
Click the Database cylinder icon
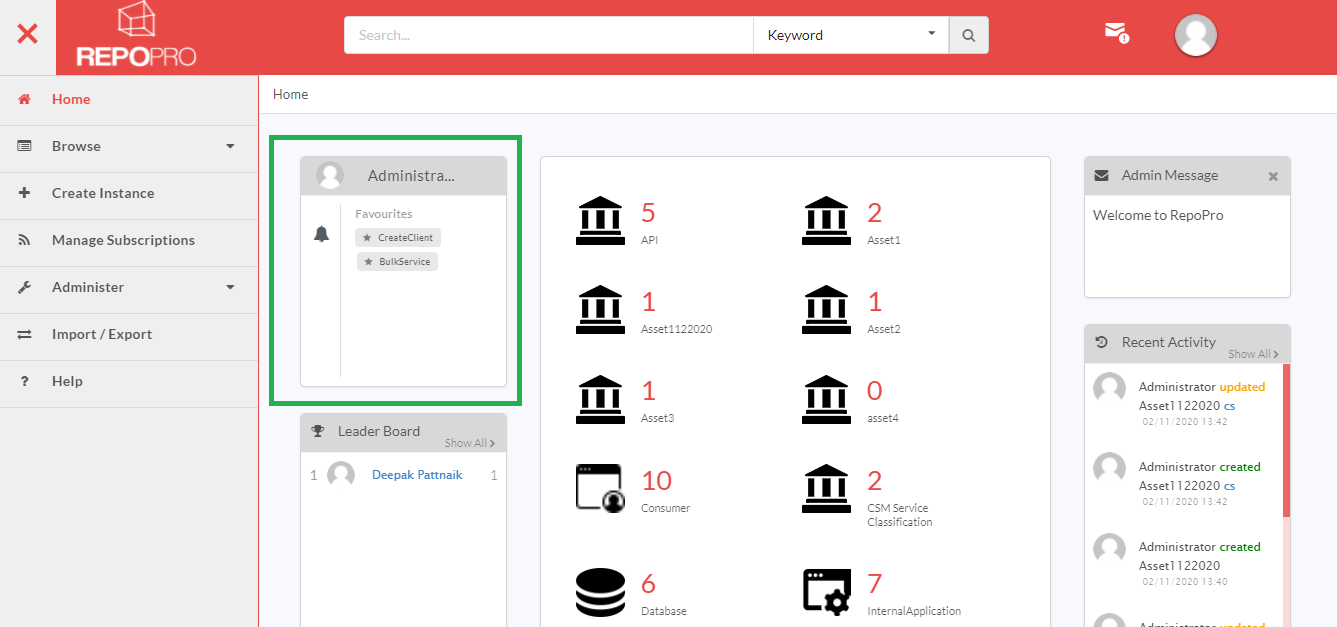(x=600, y=592)
